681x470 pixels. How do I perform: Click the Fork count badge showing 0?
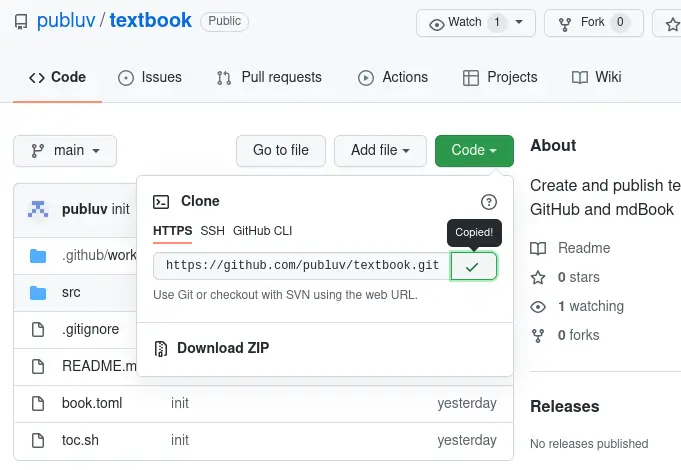click(620, 22)
